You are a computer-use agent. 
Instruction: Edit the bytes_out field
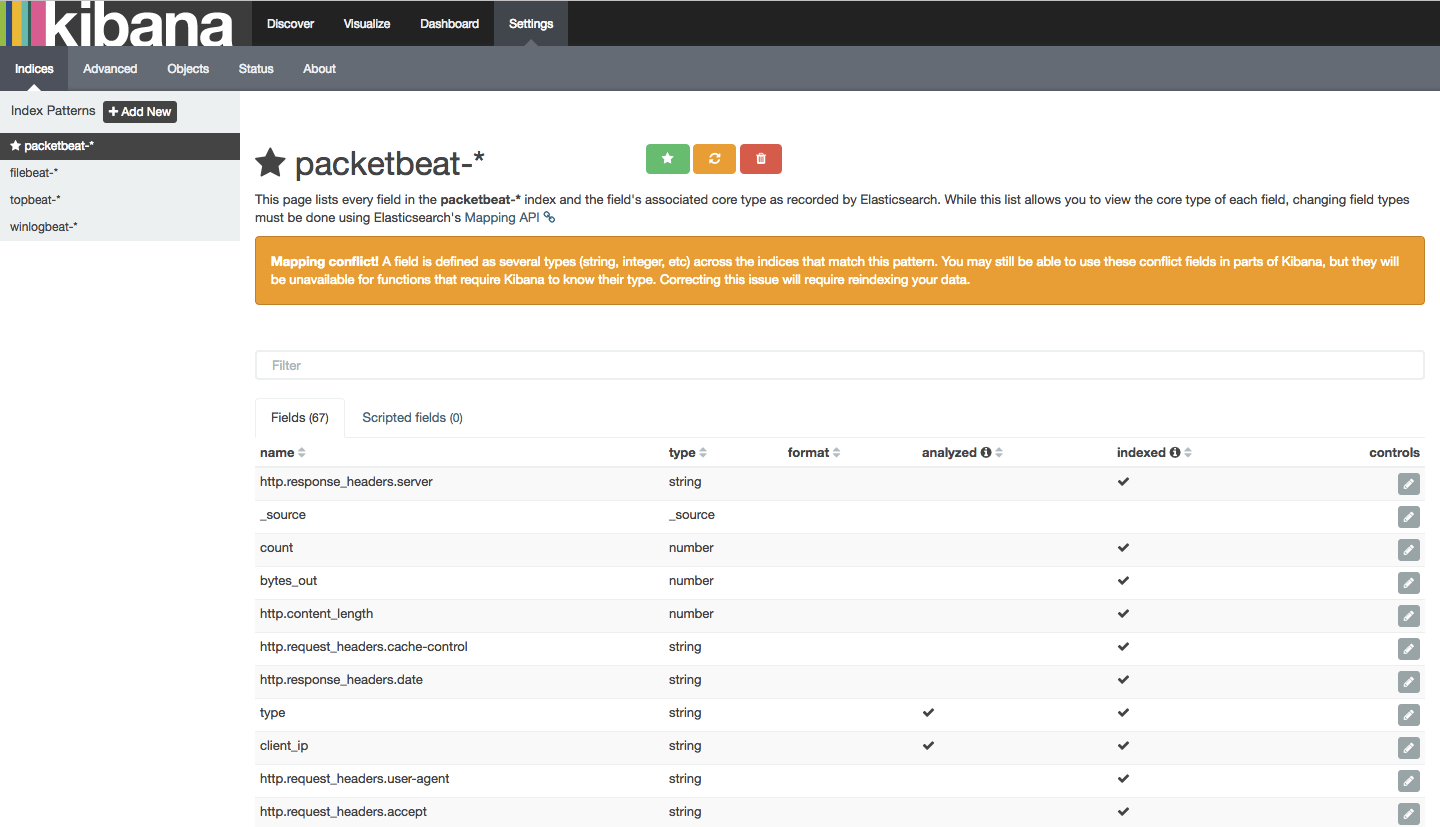1408,583
